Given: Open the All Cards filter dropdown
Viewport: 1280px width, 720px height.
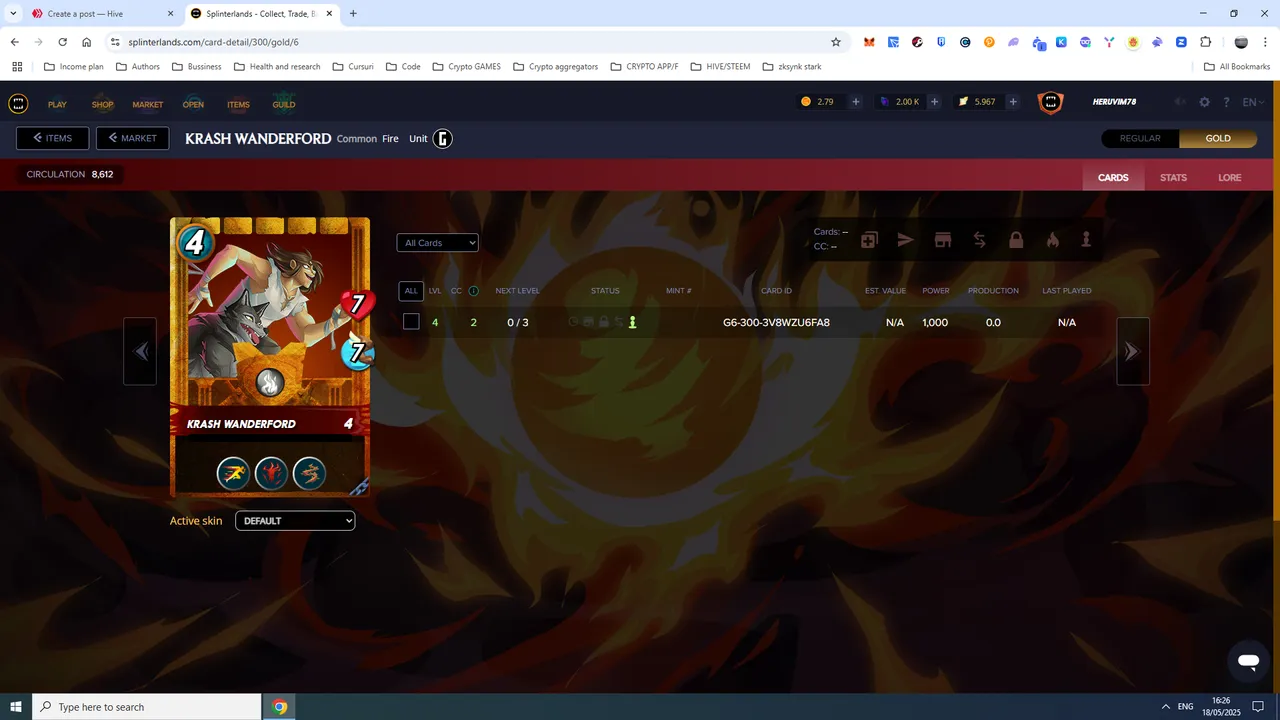Looking at the screenshot, I should [437, 243].
